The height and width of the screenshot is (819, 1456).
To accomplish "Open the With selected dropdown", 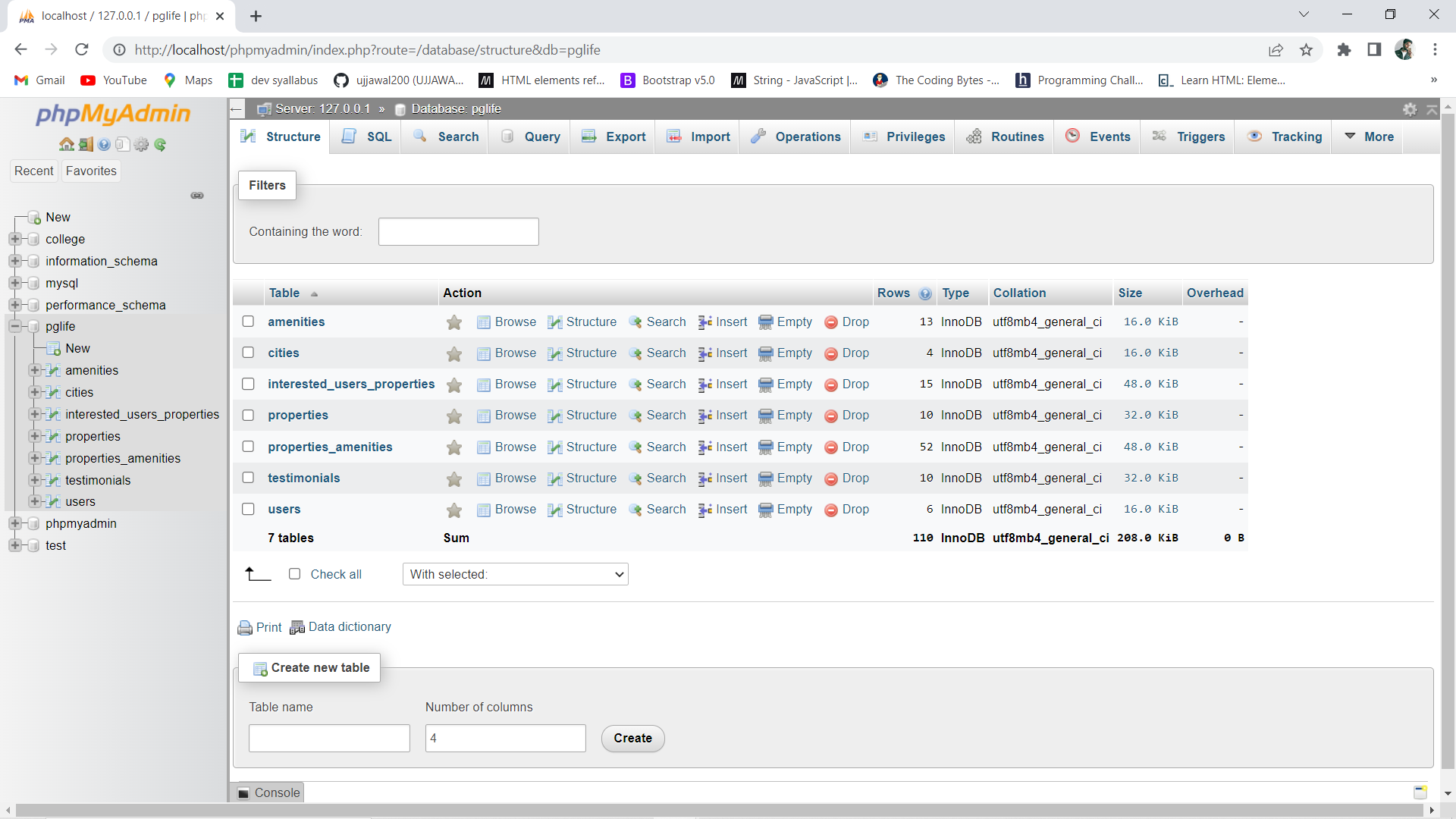I will (515, 574).
